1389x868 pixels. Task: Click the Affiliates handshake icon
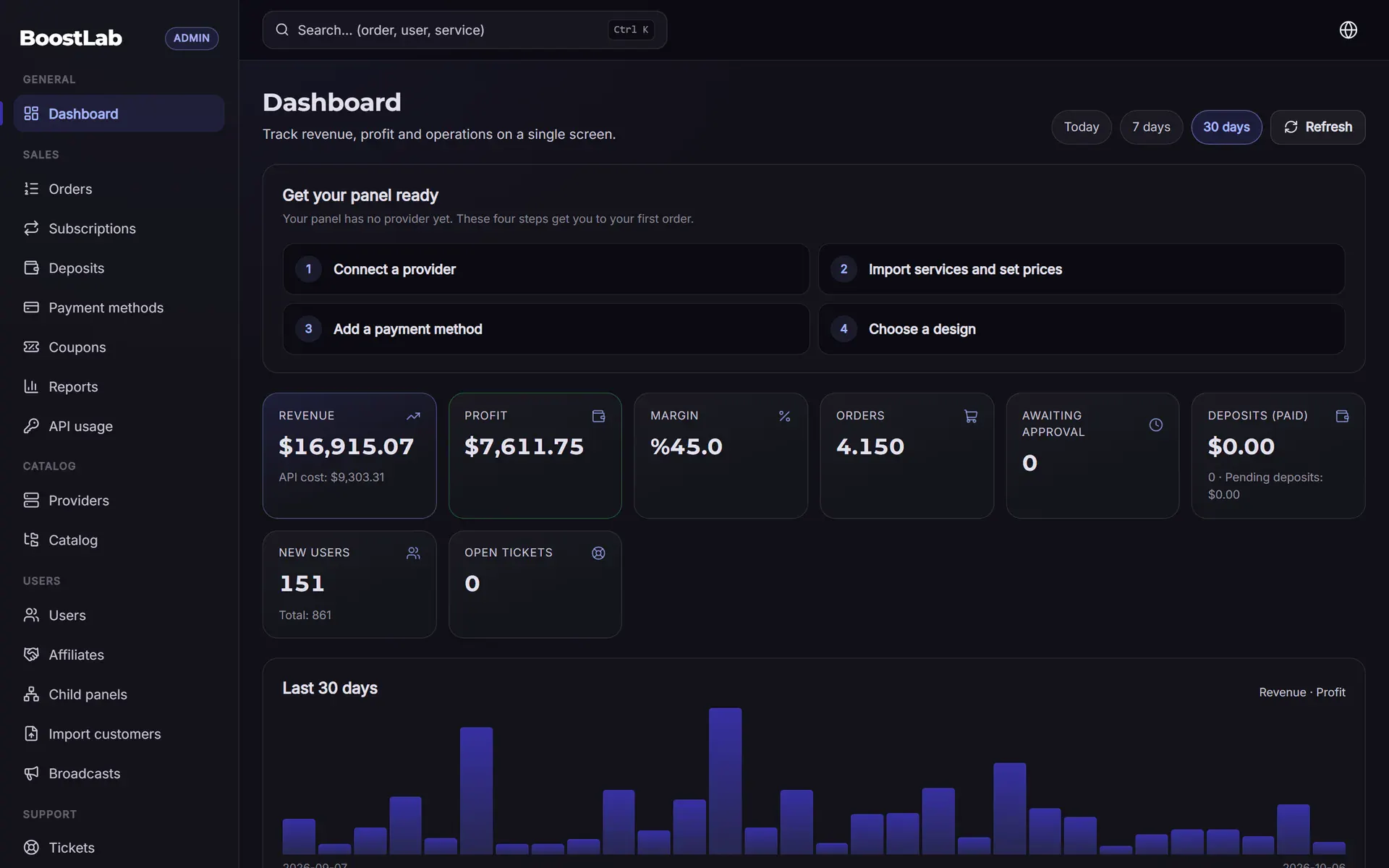(x=31, y=655)
